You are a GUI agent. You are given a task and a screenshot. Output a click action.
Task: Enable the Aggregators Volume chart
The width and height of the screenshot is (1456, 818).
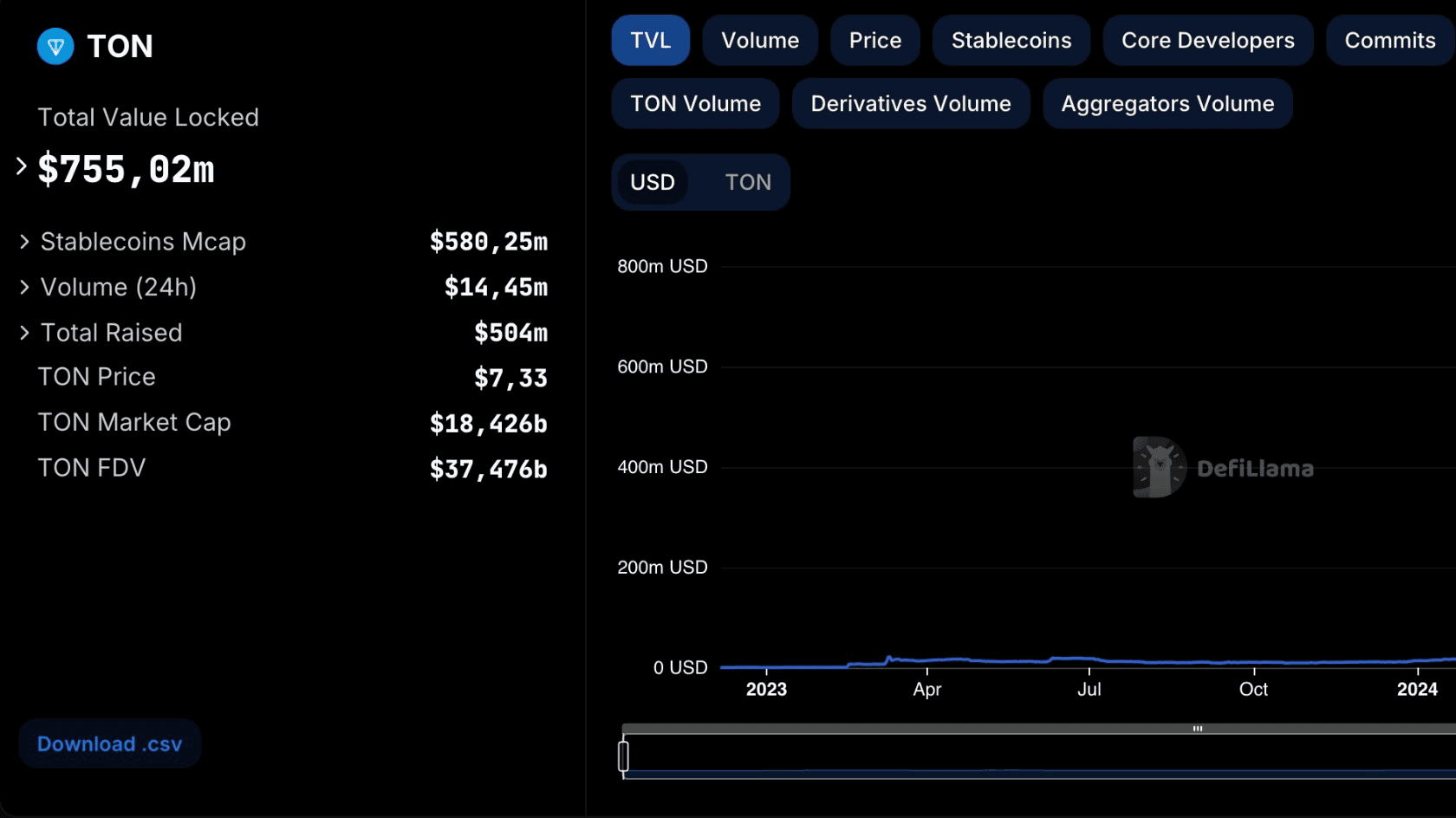[x=1167, y=104]
